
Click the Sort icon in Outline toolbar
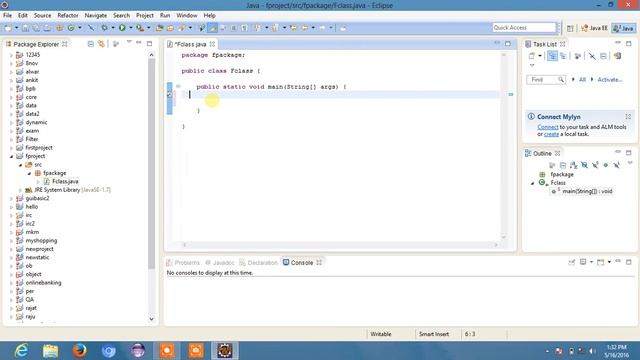(x=573, y=165)
